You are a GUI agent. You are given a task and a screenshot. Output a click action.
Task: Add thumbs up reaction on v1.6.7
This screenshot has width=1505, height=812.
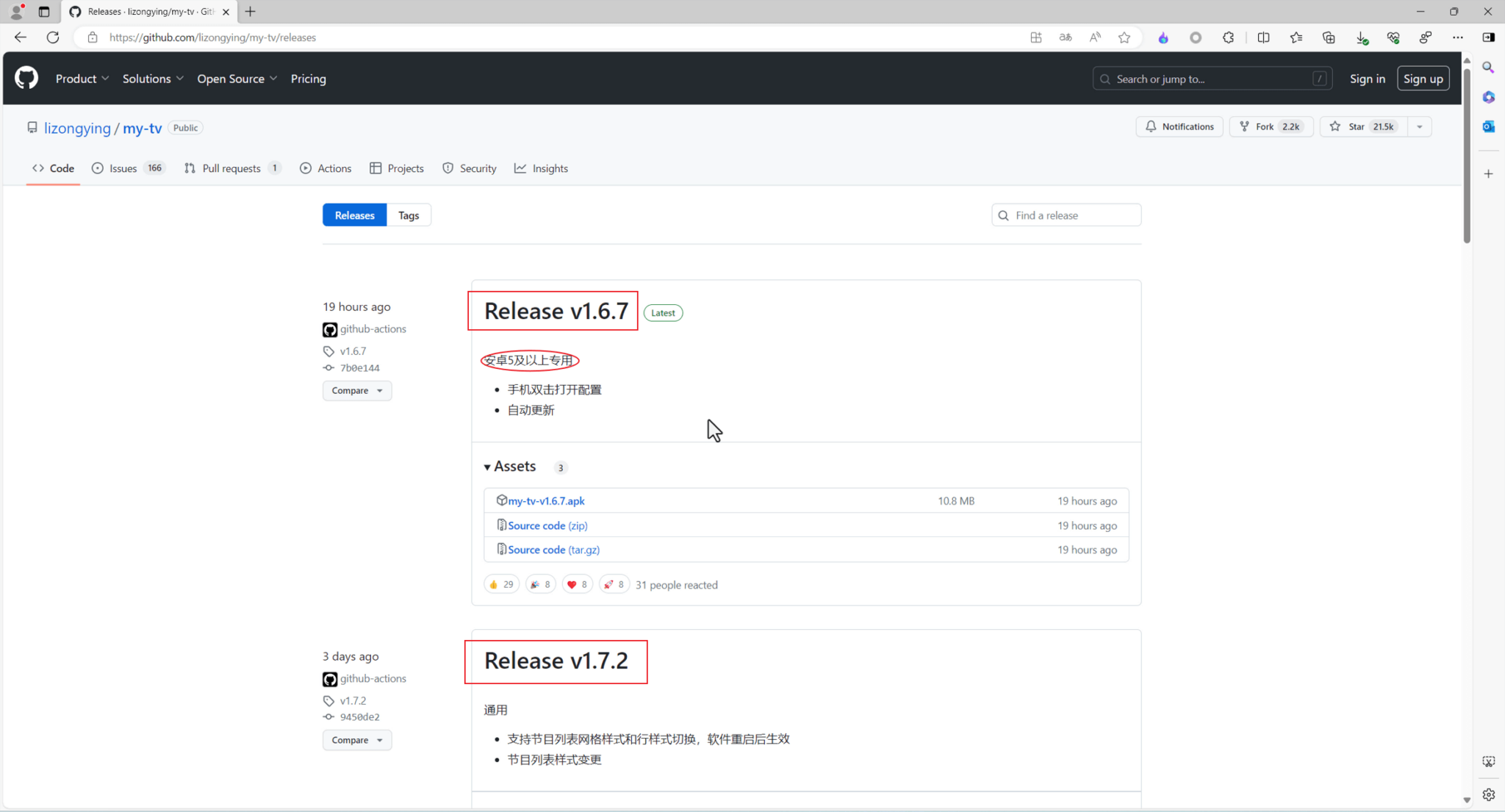(x=501, y=584)
